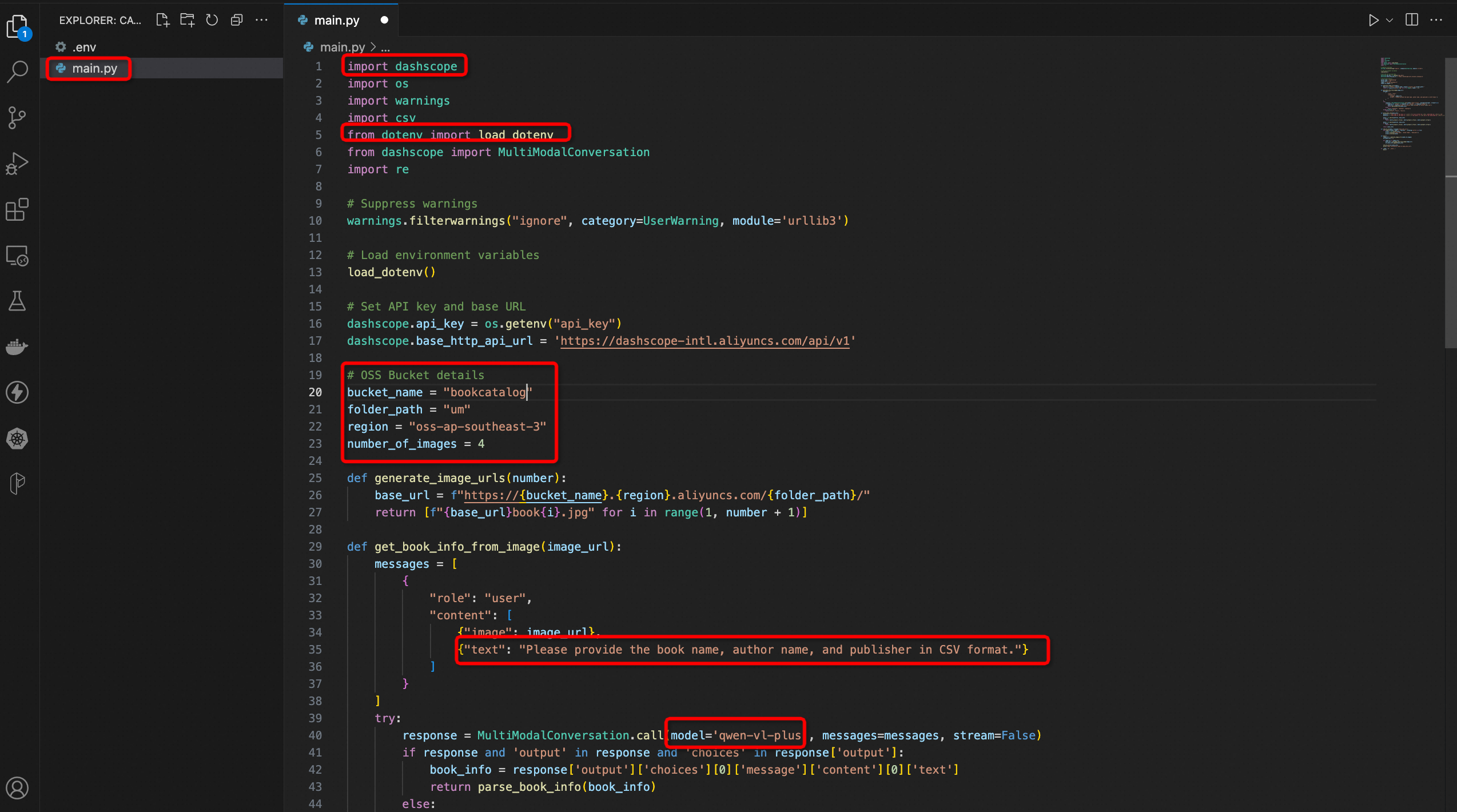Select the main.py editor tab
1457x812 pixels.
(341, 20)
